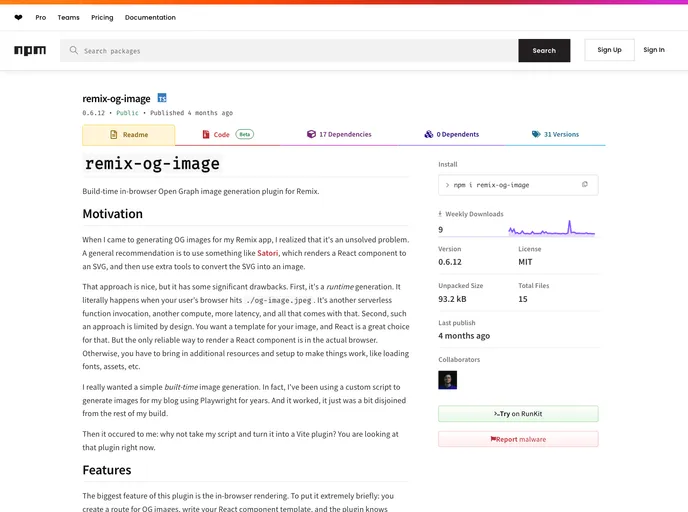Click the large remix-og-image readme heading
Screen dimensions: 688x512
152,164
